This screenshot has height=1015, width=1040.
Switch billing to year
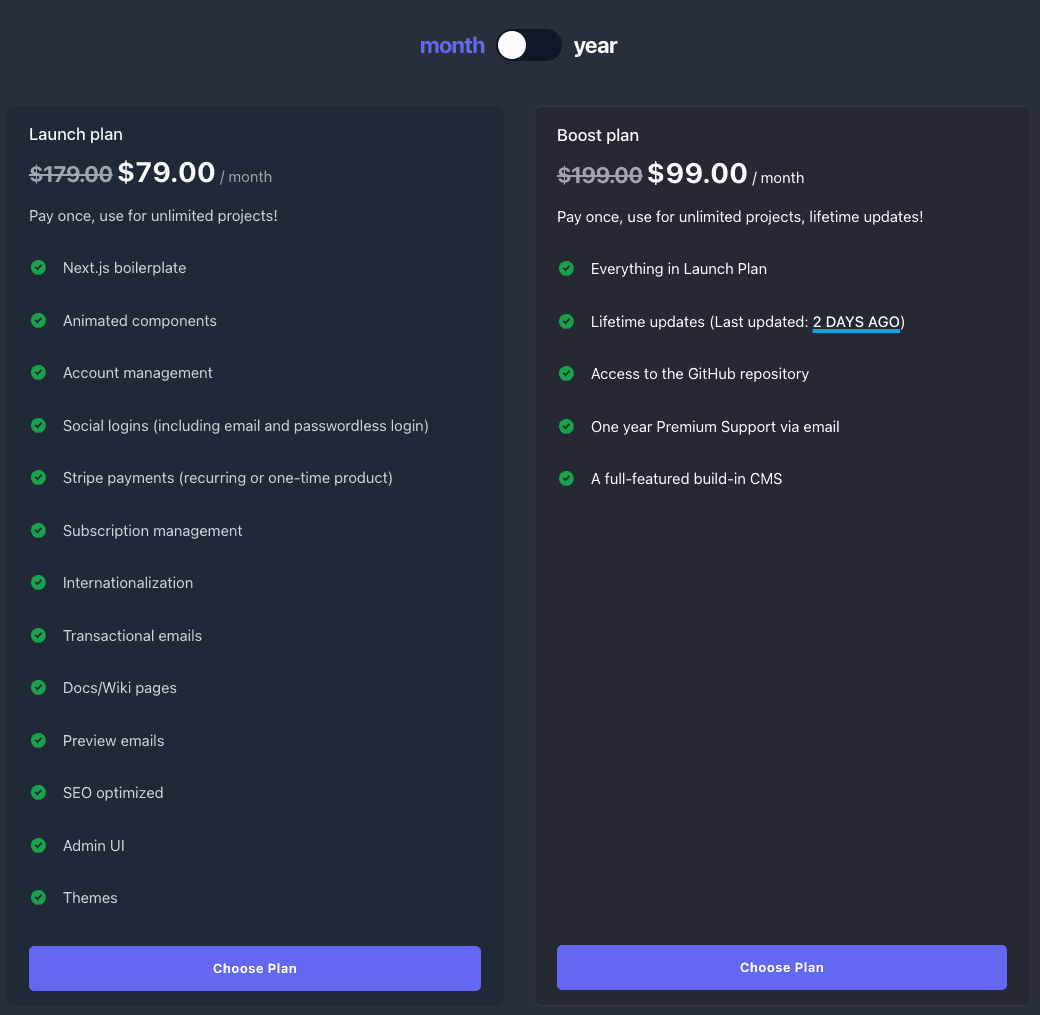[595, 45]
